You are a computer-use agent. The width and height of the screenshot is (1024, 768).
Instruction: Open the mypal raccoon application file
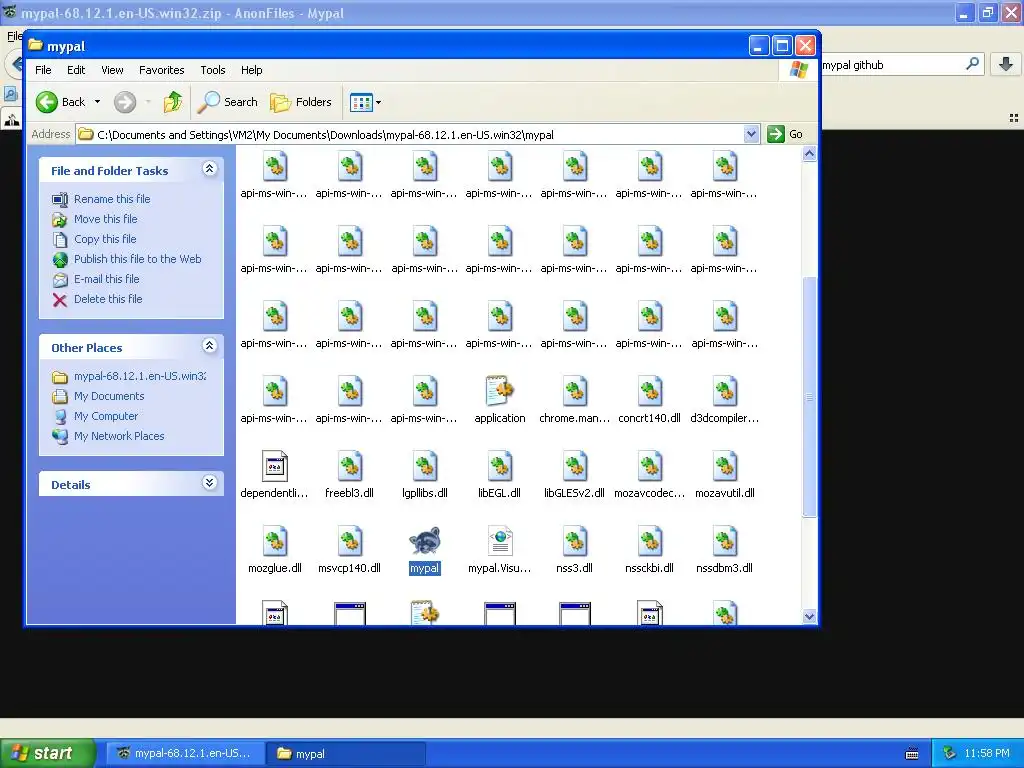(424, 541)
